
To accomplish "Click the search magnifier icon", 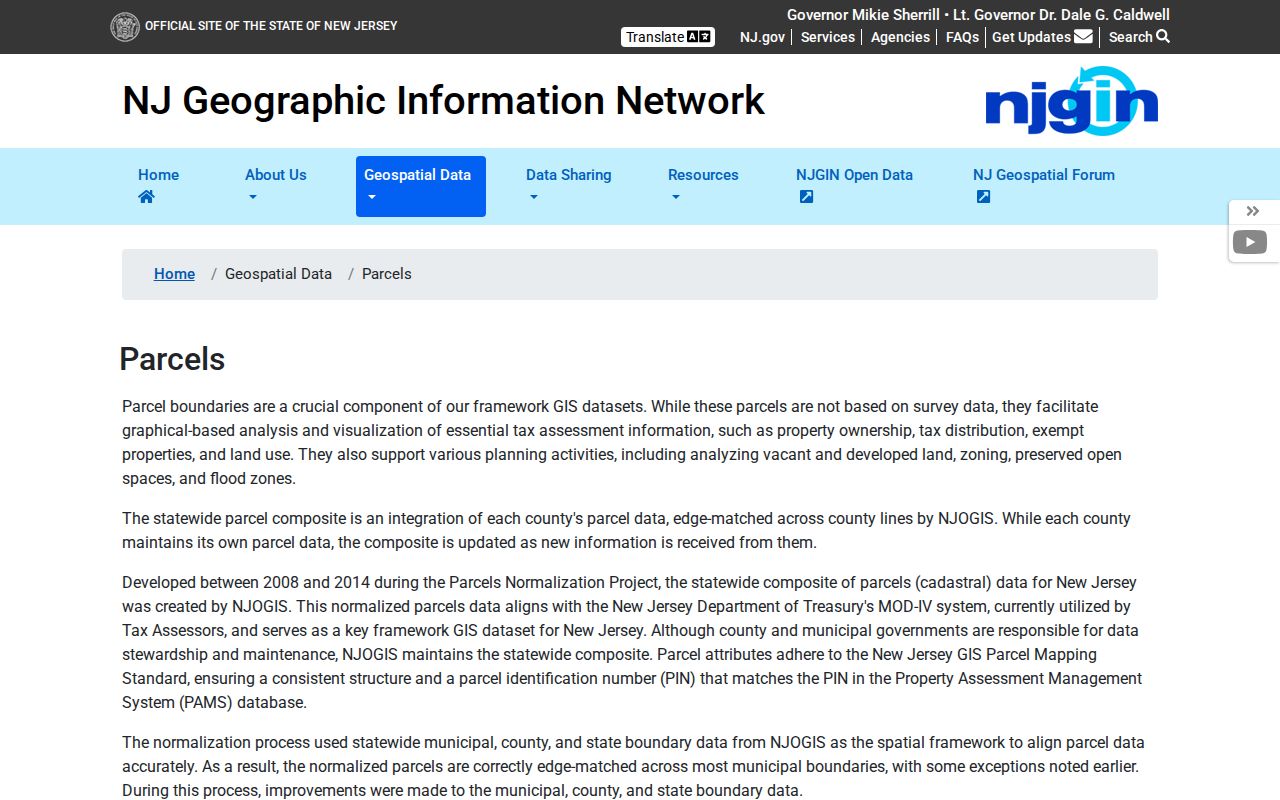I will pos(1163,37).
